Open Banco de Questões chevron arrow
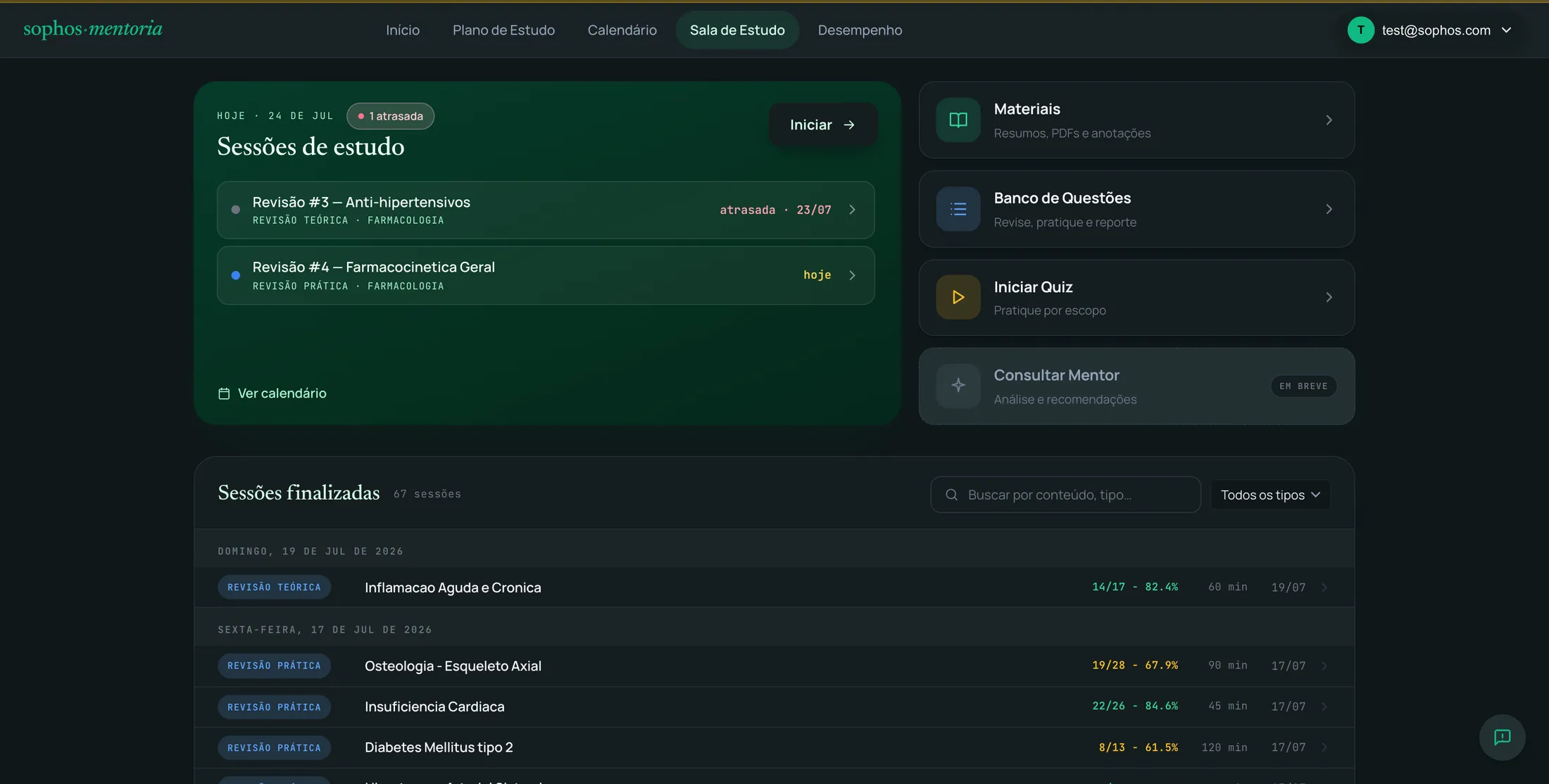The image size is (1549, 784). (x=1329, y=209)
